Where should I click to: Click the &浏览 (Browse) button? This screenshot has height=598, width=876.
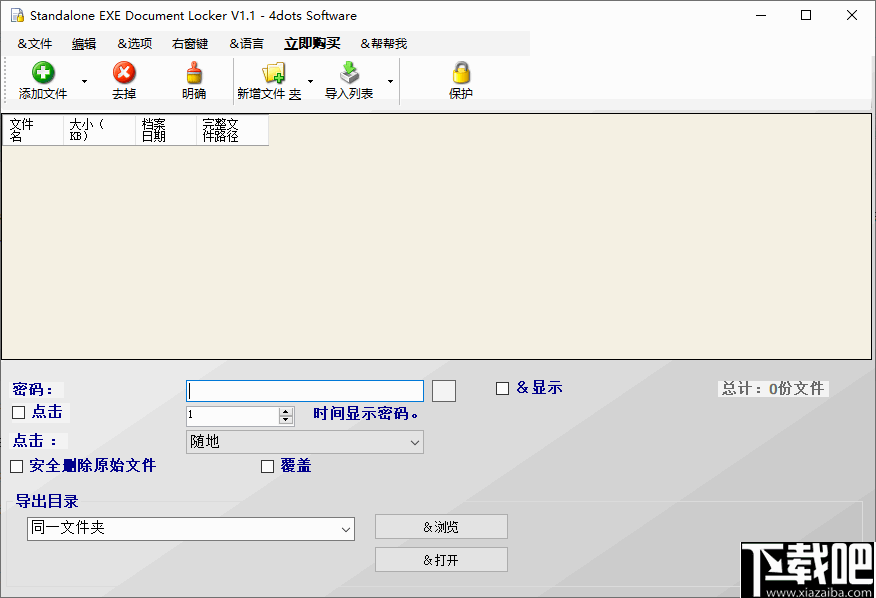(x=440, y=526)
